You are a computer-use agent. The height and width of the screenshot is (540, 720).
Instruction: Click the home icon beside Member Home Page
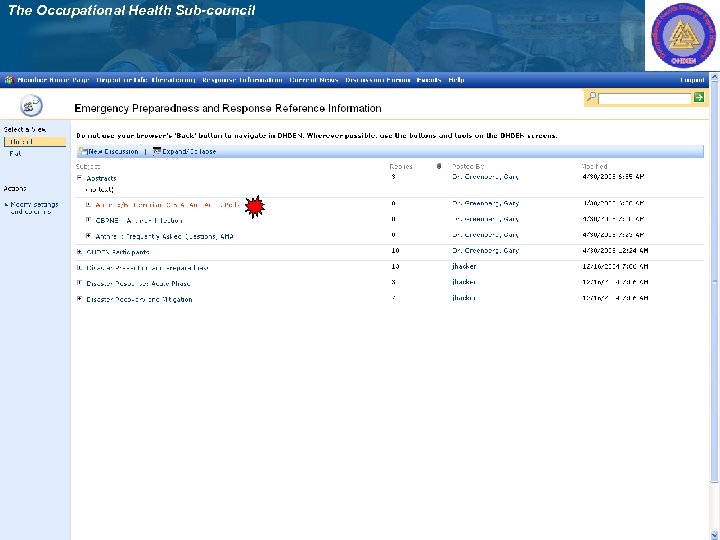9,80
